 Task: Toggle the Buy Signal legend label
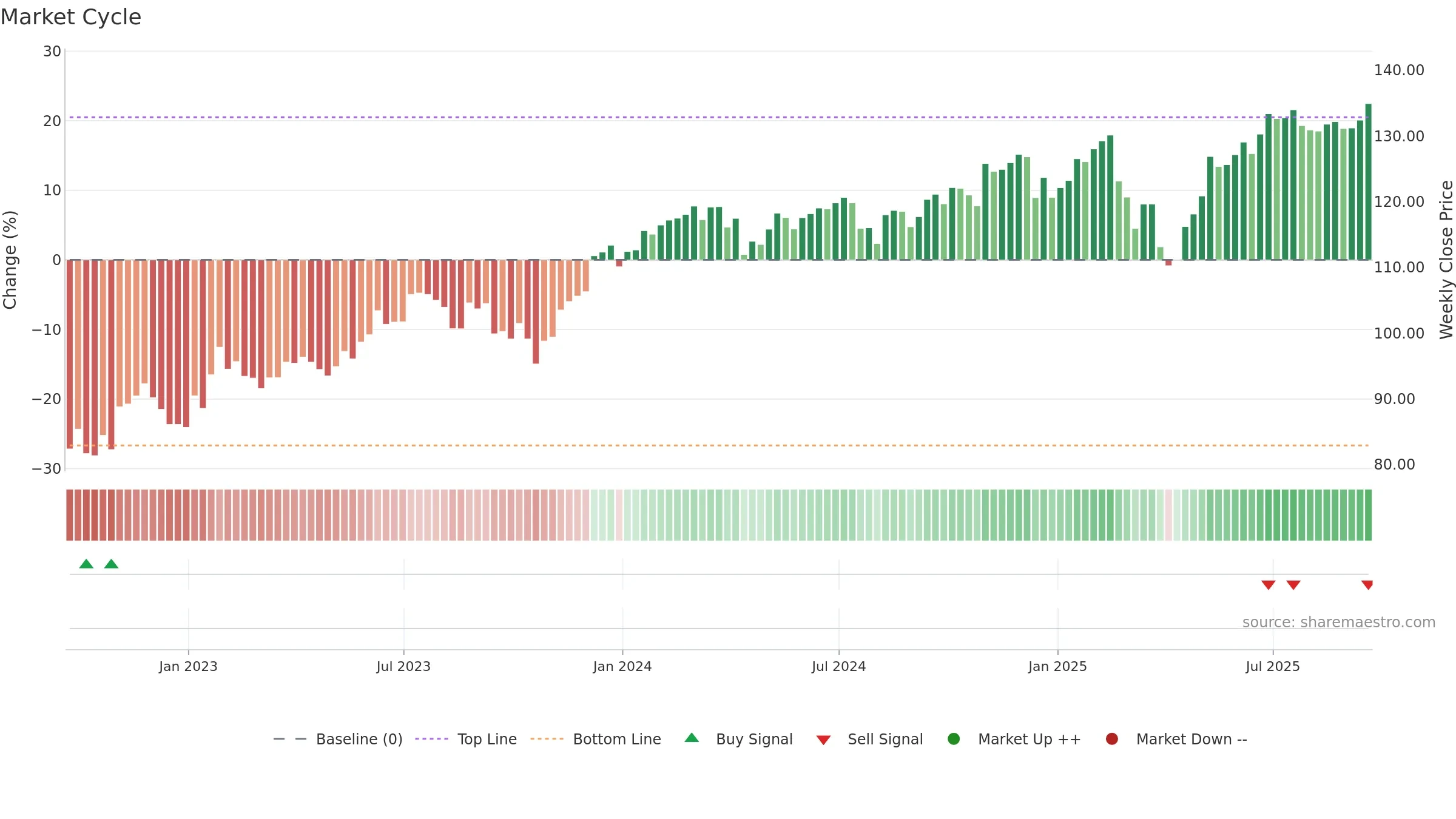[754, 739]
